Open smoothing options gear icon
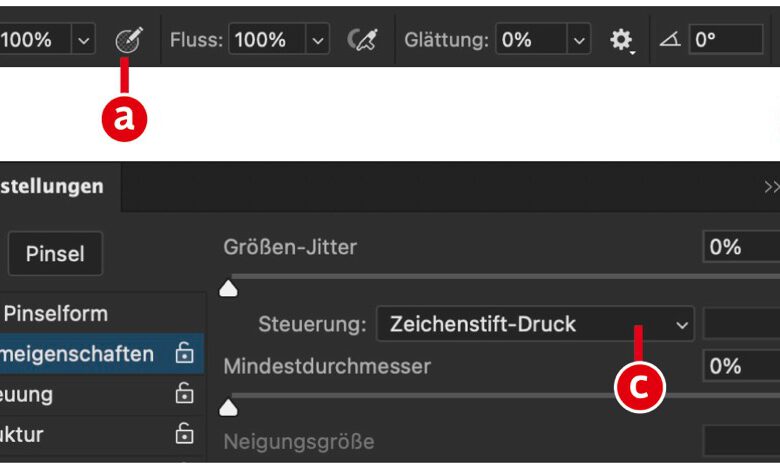 pos(622,40)
